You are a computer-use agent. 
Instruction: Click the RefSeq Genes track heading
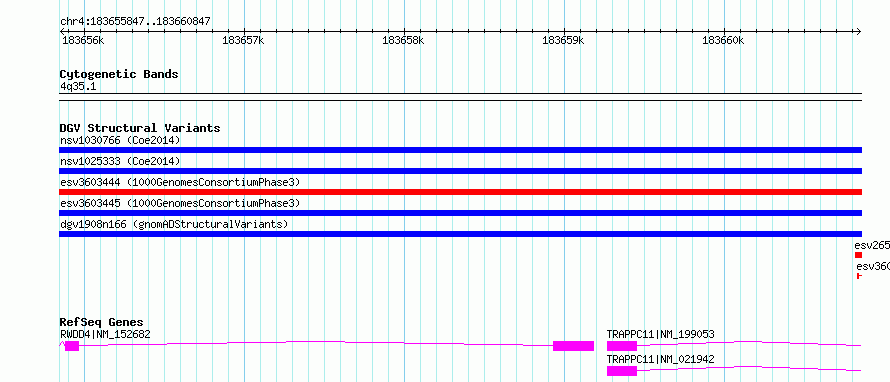[x=102, y=322]
